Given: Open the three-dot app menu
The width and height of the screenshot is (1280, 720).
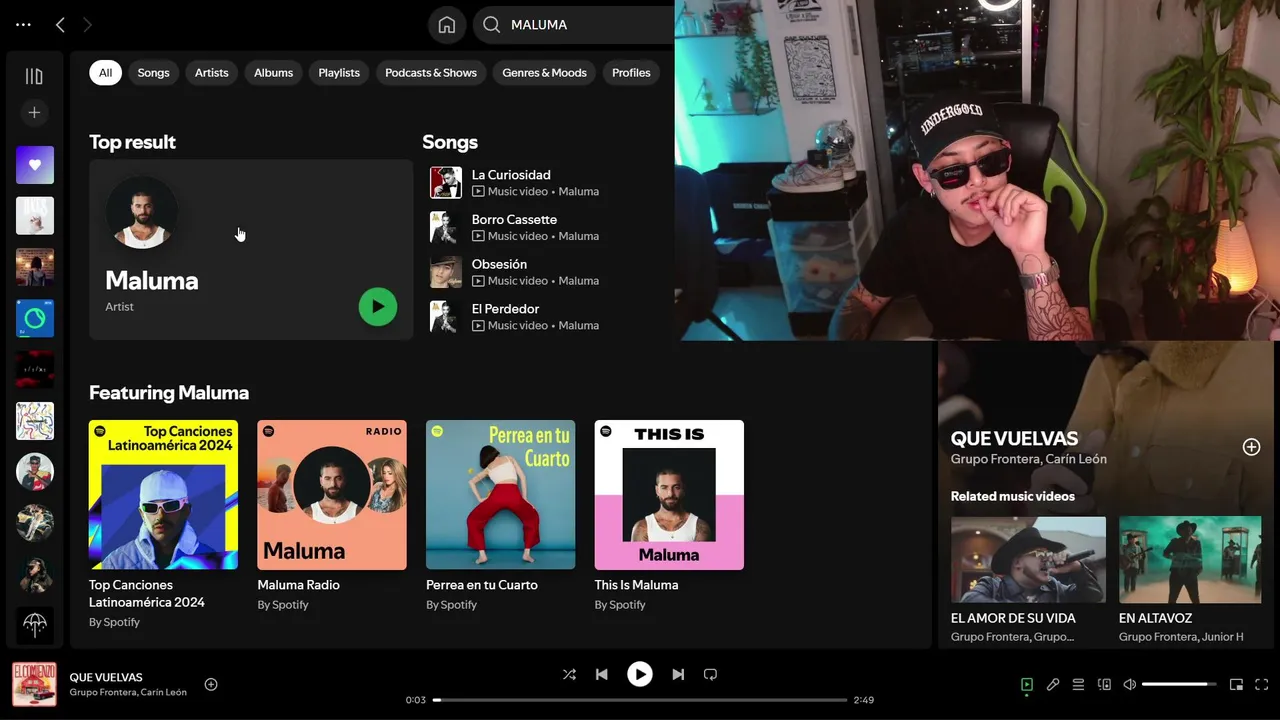Looking at the screenshot, I should coord(24,25).
